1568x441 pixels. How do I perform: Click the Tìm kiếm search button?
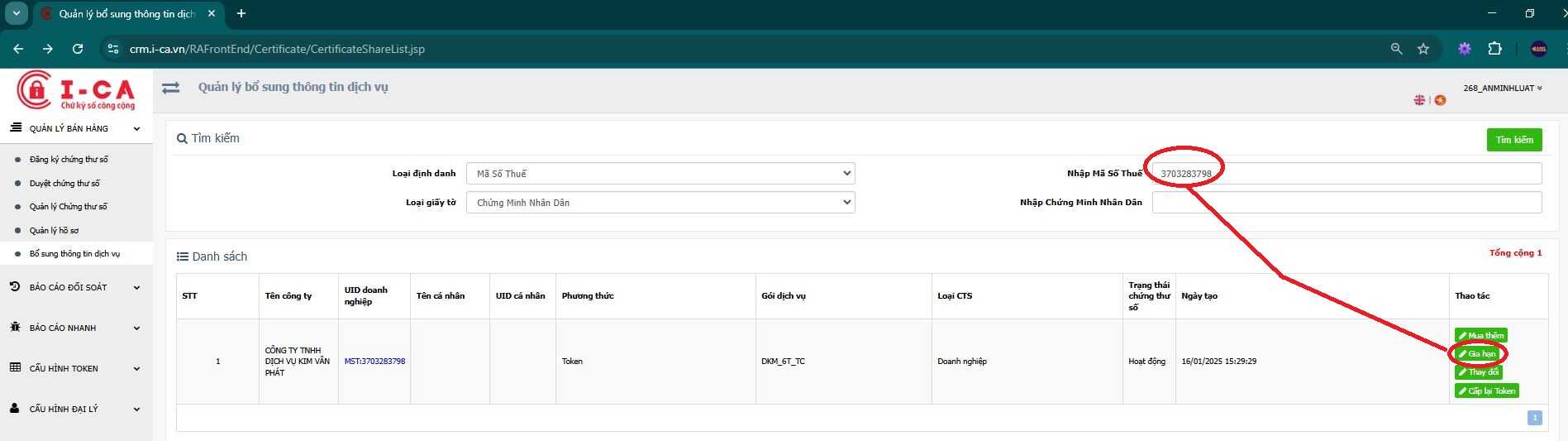point(1514,140)
